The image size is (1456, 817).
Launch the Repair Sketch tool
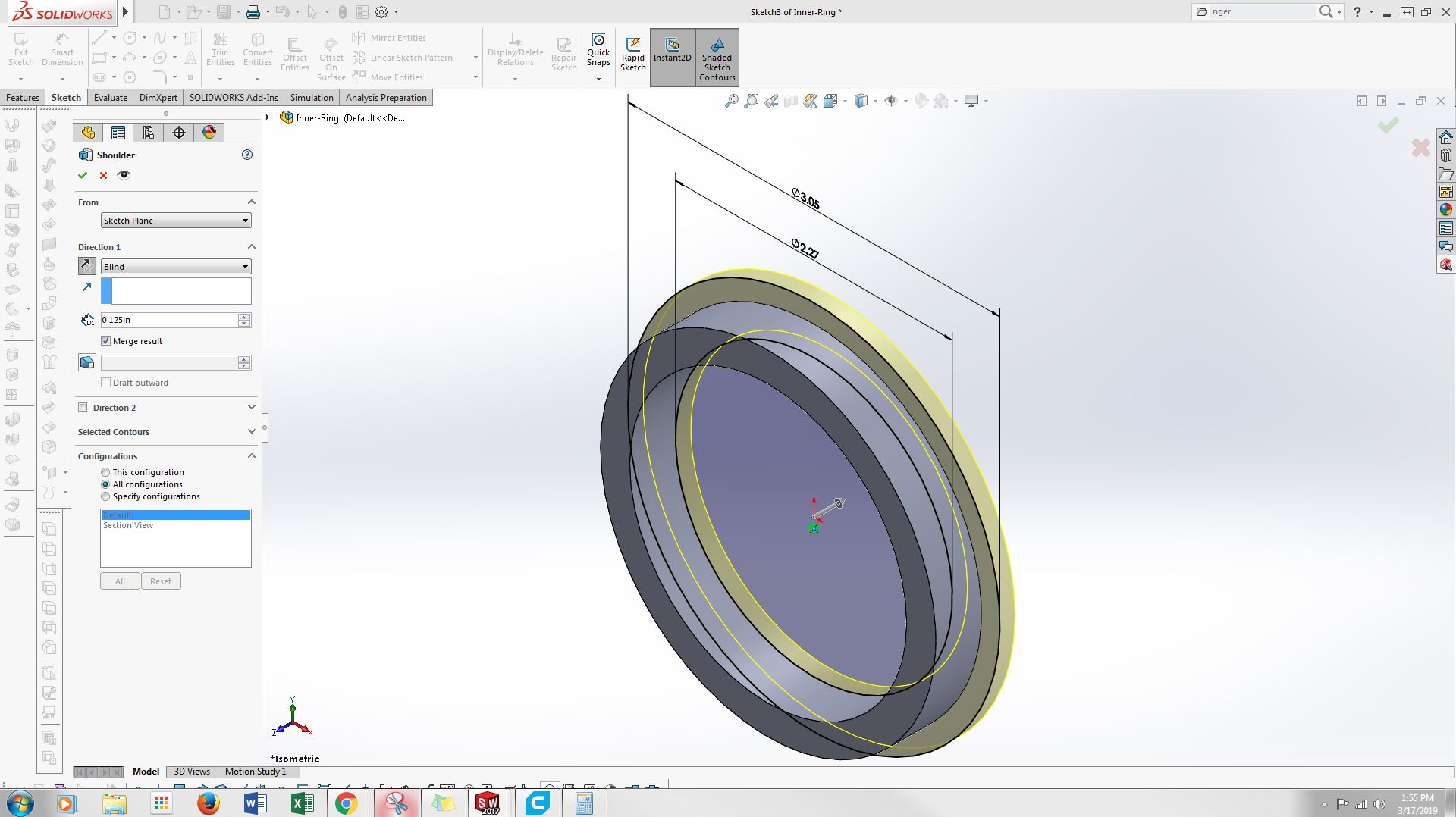564,55
